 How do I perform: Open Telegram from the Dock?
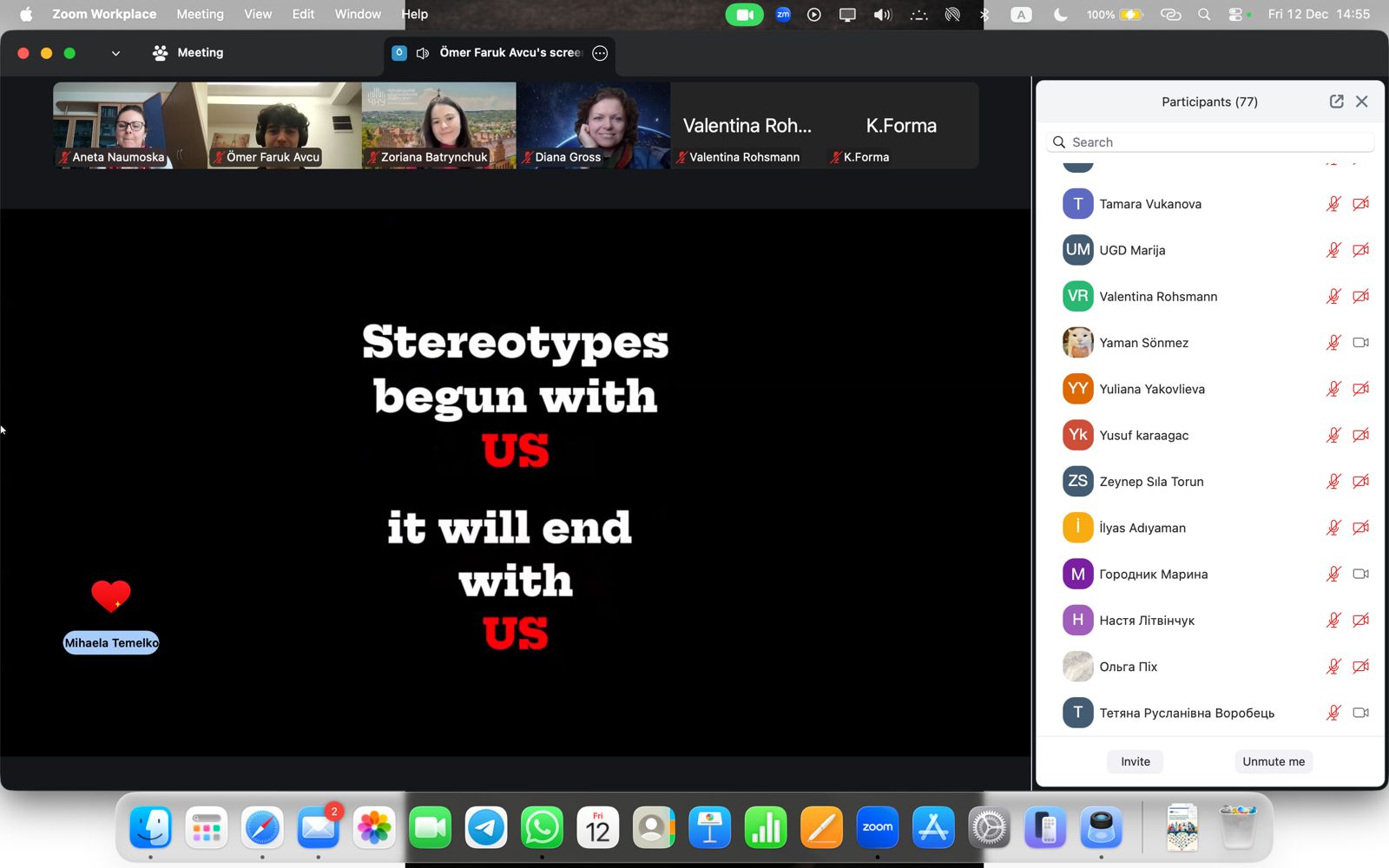[486, 827]
